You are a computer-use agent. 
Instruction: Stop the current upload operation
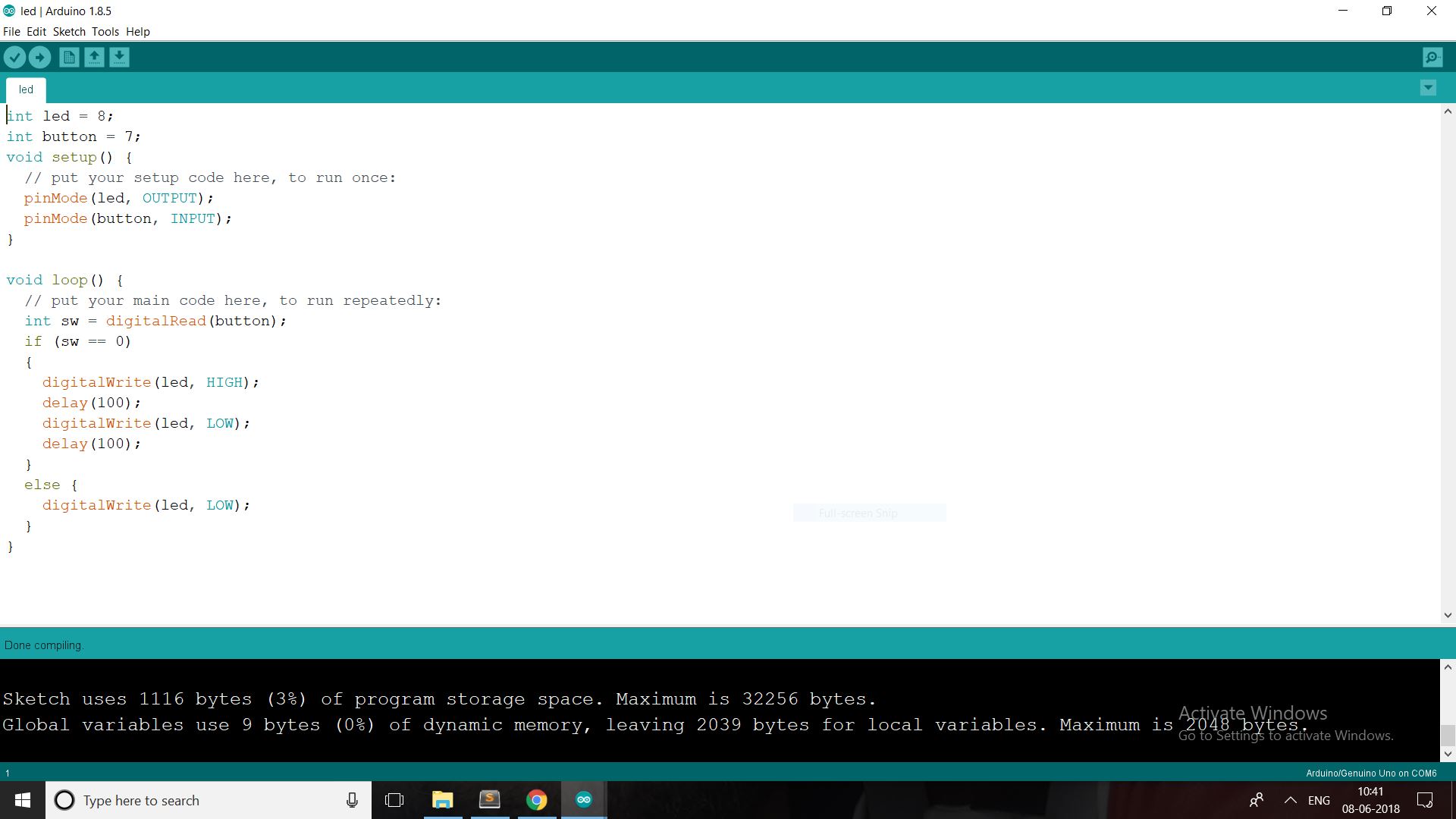40,57
